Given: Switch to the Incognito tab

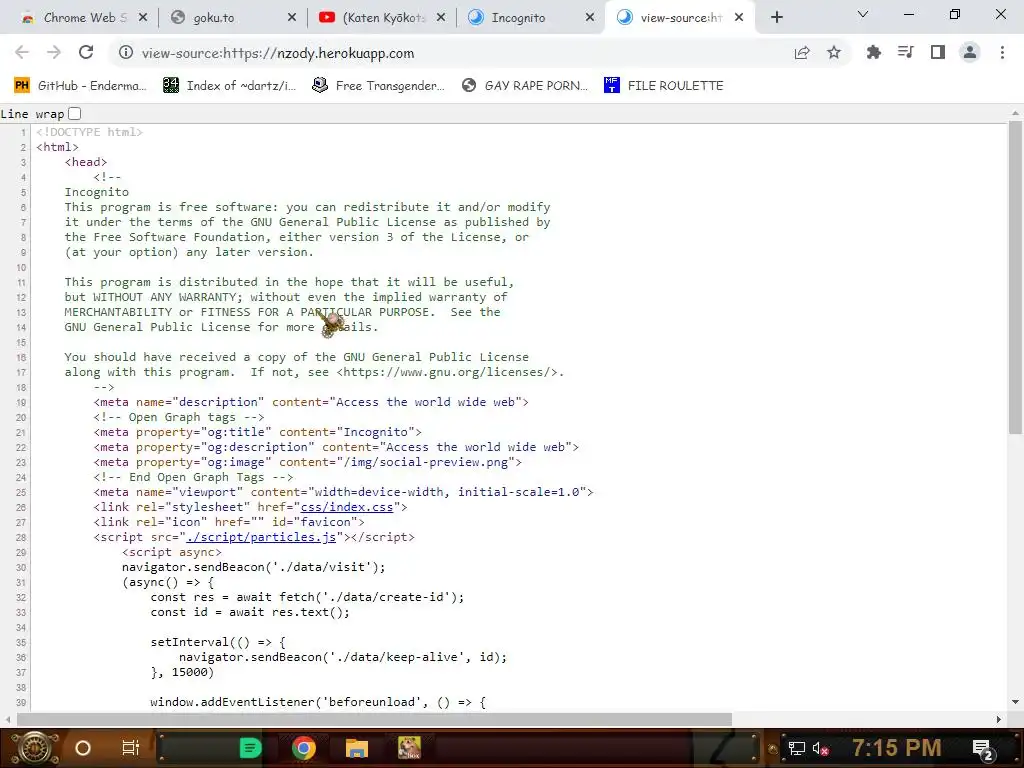Looking at the screenshot, I should (530, 18).
